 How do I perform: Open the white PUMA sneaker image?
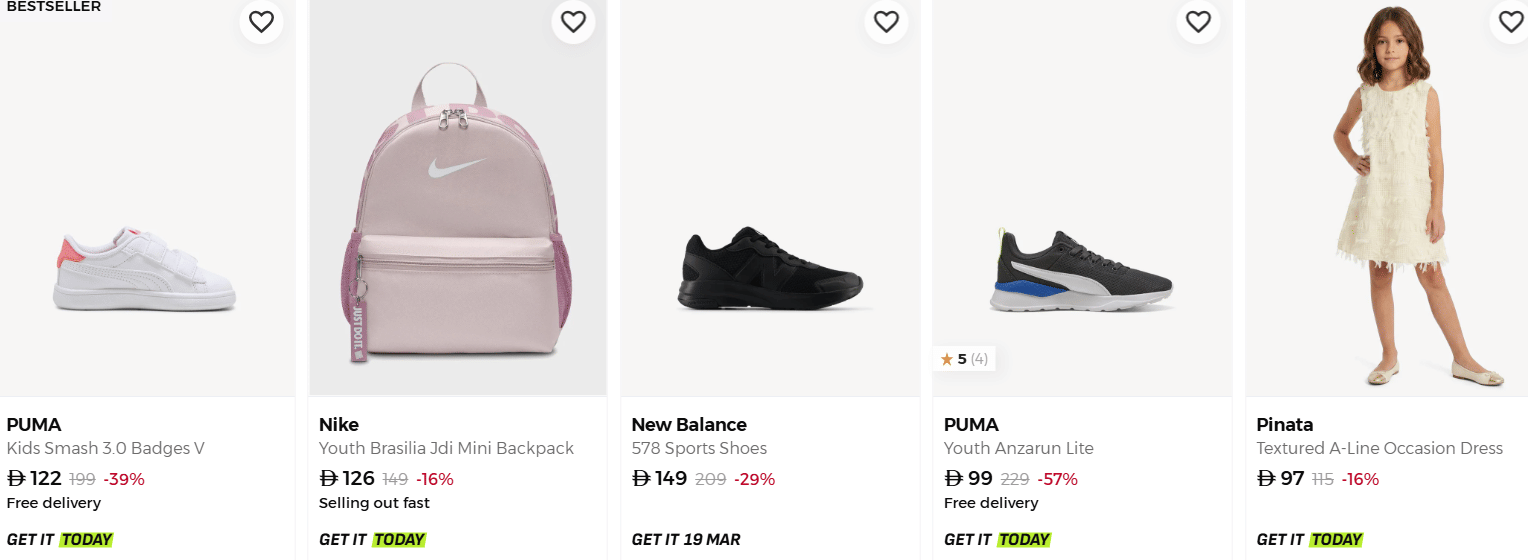[145, 268]
